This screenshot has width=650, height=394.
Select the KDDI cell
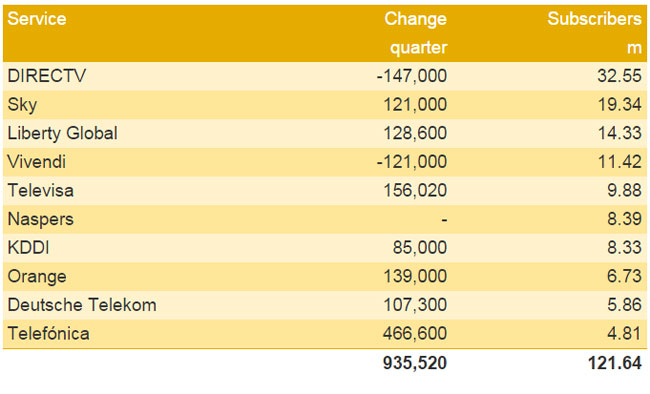29,248
